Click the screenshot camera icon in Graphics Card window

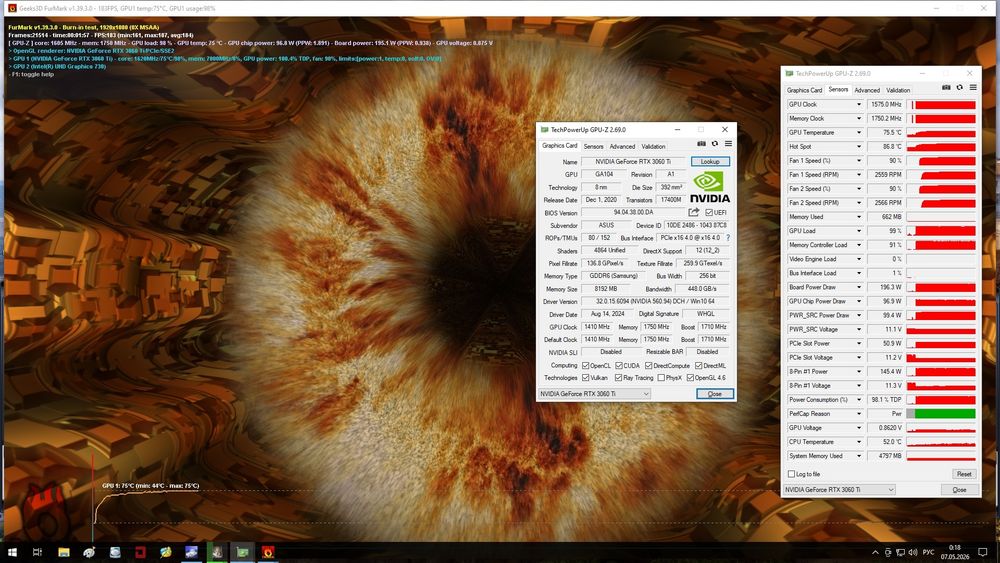click(x=702, y=144)
